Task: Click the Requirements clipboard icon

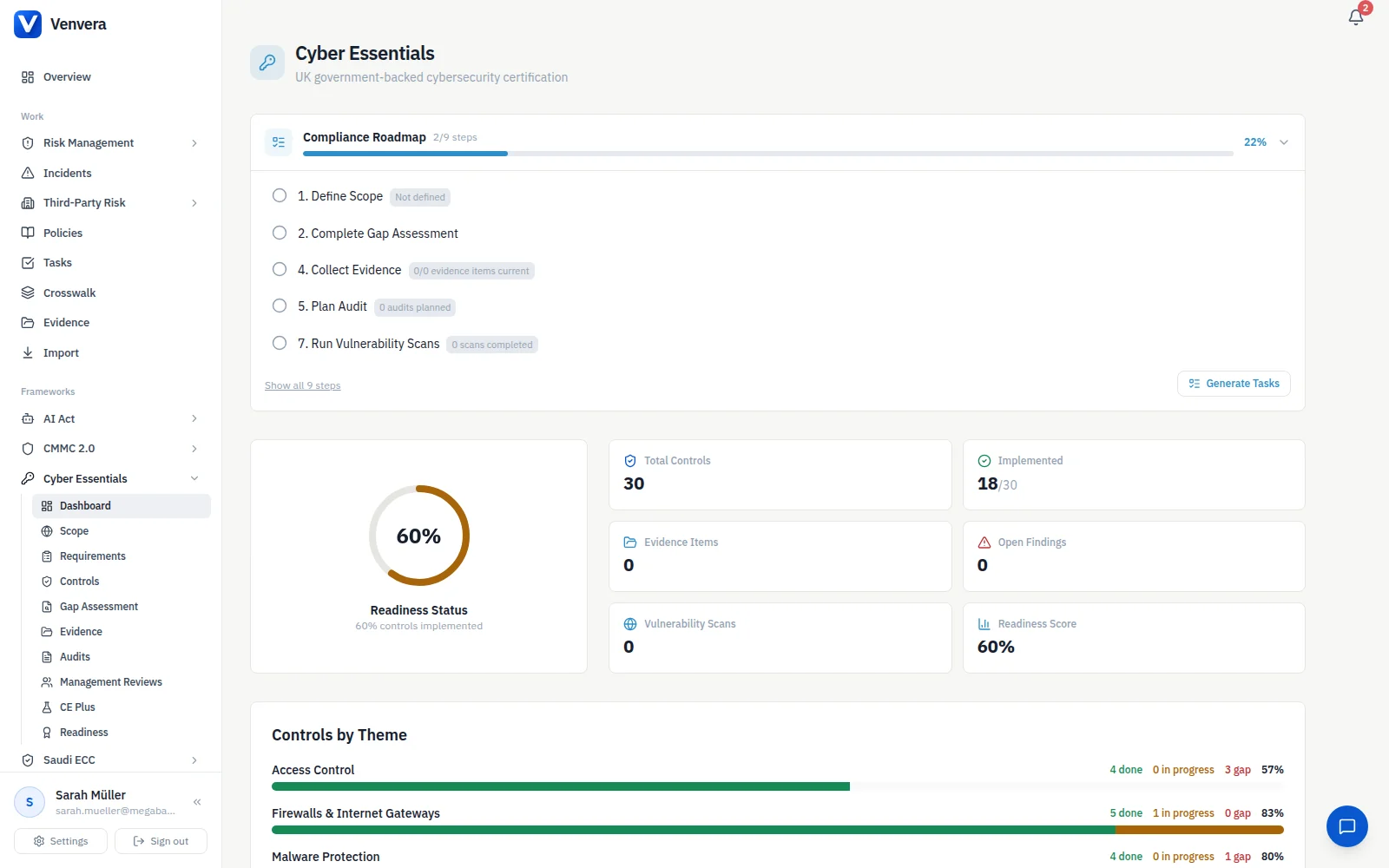Action: (47, 556)
